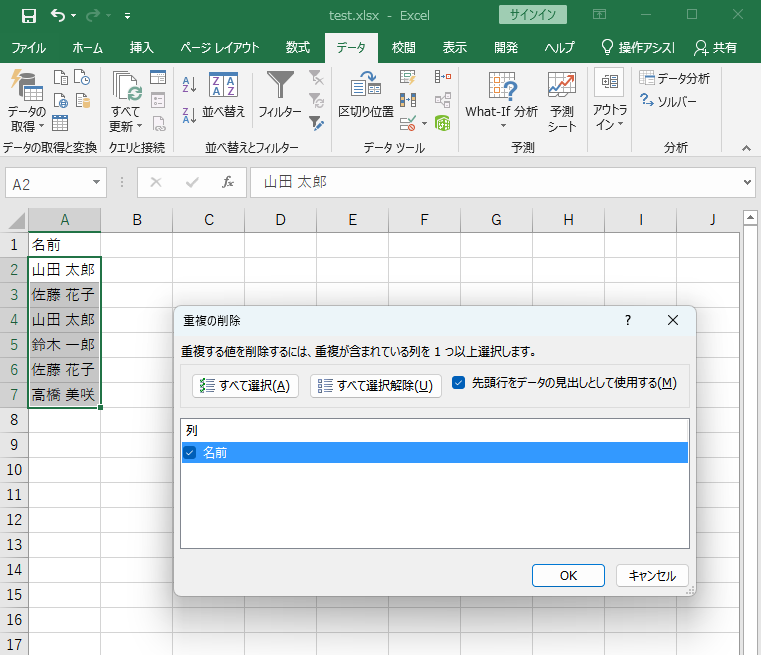Toggle 先頭行をデータの見出しとして使用する checkbox
The width and height of the screenshot is (761, 655).
pyautogui.click(x=458, y=383)
